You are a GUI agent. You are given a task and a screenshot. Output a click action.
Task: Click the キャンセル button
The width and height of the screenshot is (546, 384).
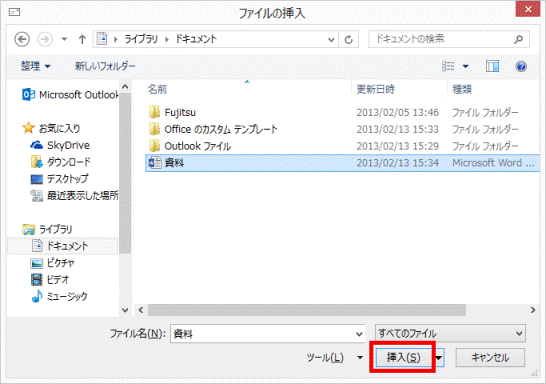(490, 358)
